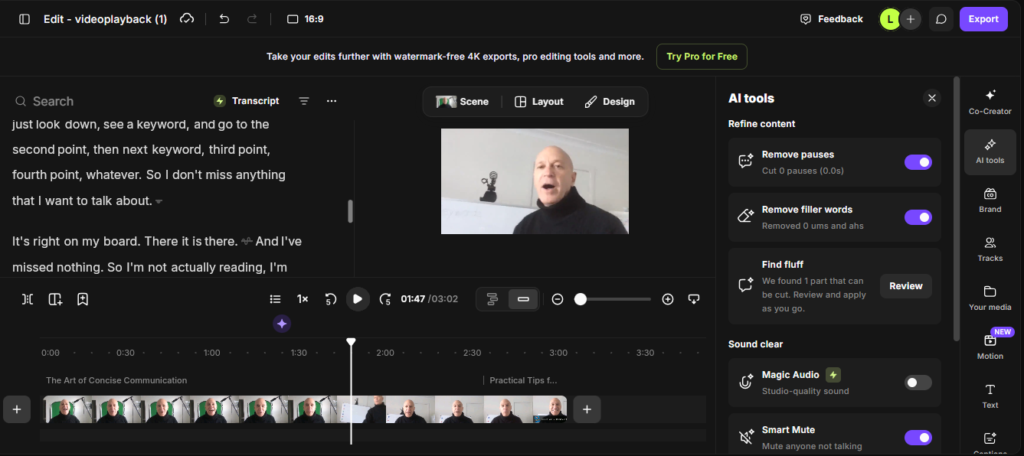Screen dimensions: 1024x456
Task: Select the Practical Tips chapter label
Action: [x=523, y=380]
